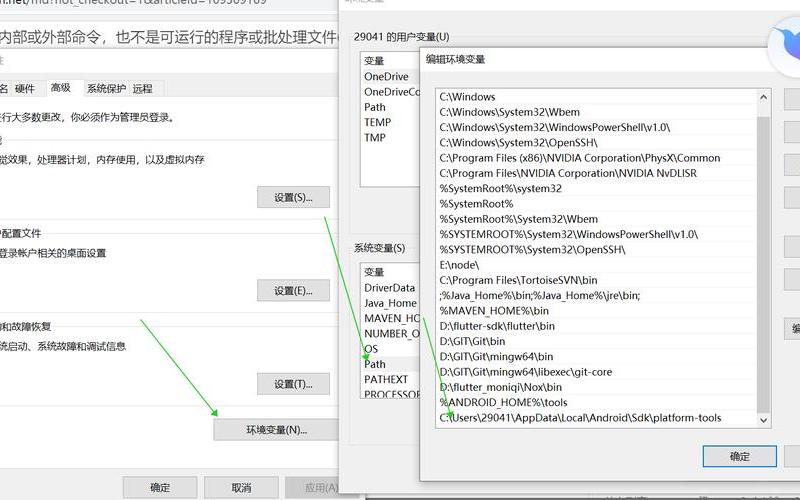Confirm 编辑环境变量 dialog with 确定
The image size is (800, 500).
[740, 456]
